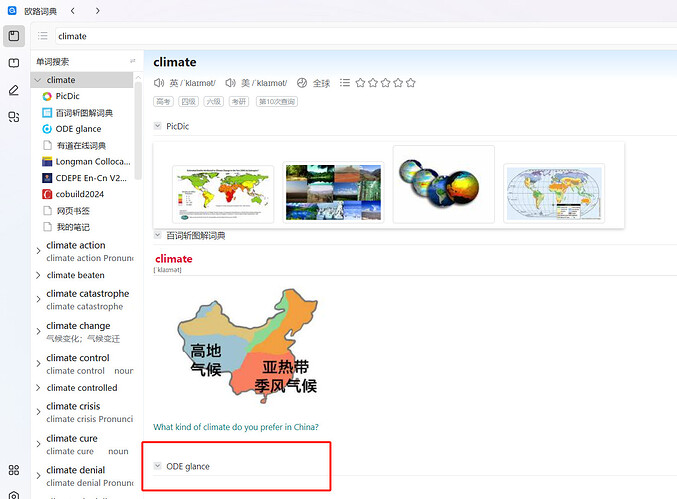Expand the climate change entry

(38, 332)
